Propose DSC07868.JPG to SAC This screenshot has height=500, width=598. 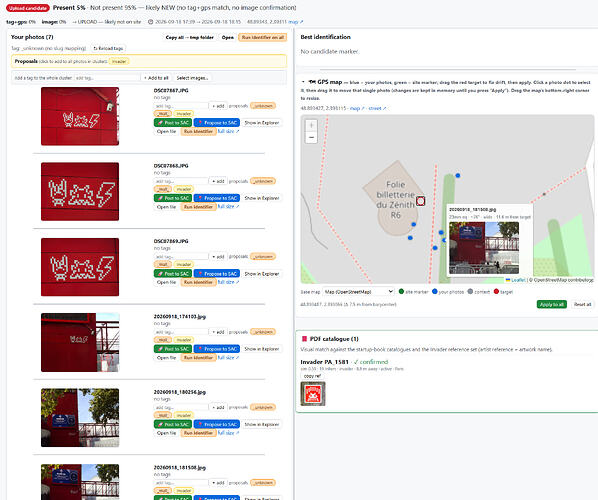217,198
